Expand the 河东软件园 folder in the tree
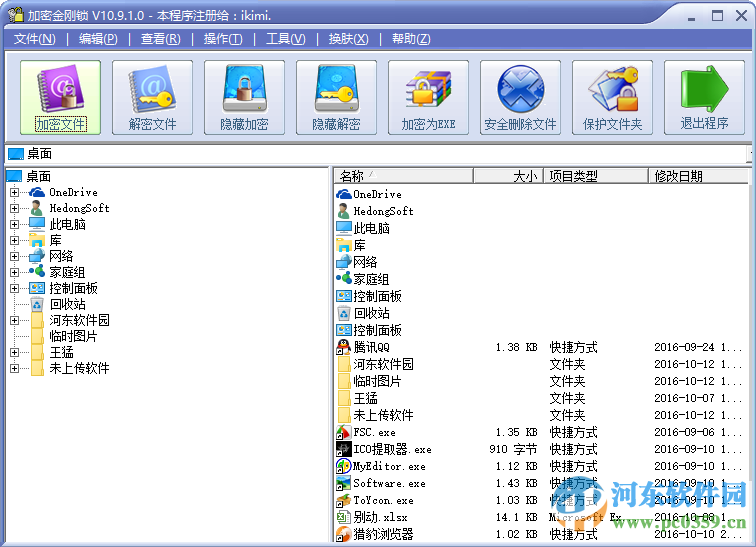This screenshot has height=547, width=756. click(14, 320)
